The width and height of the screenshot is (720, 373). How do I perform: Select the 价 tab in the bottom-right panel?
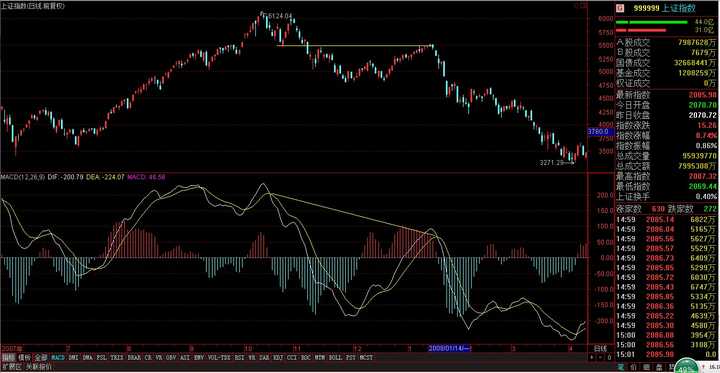633,367
